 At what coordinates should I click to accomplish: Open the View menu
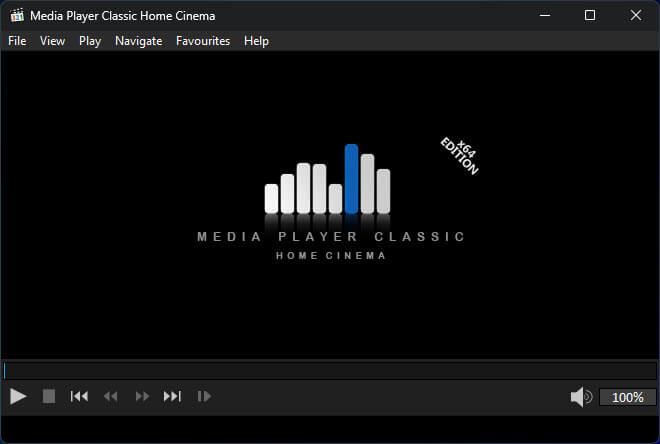(52, 41)
